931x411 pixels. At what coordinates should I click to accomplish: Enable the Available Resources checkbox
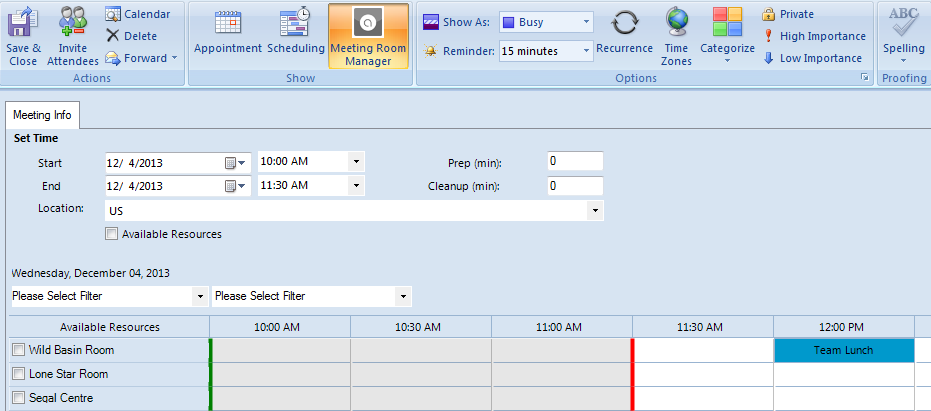tap(112, 234)
